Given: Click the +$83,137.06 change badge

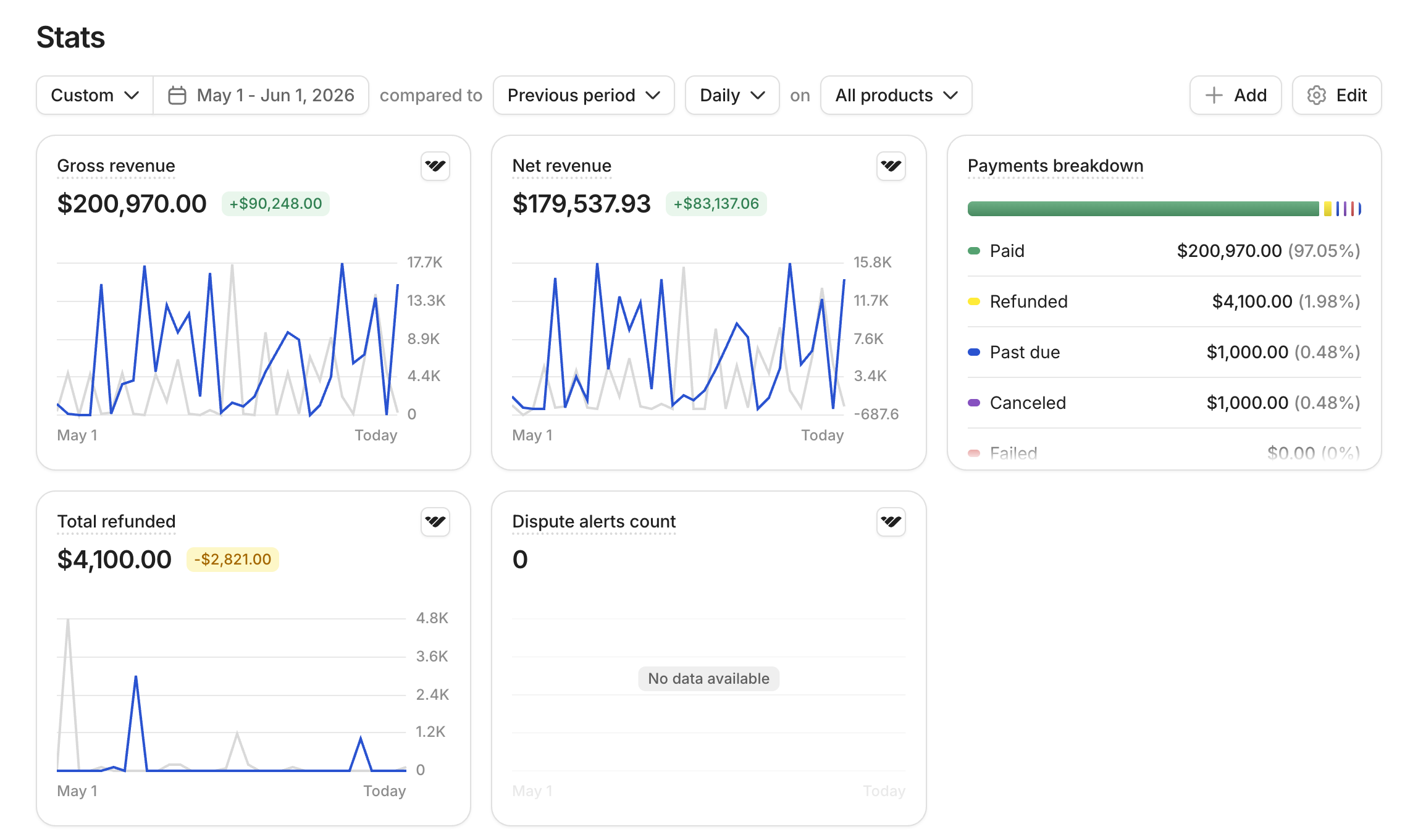Looking at the screenshot, I should click(716, 204).
